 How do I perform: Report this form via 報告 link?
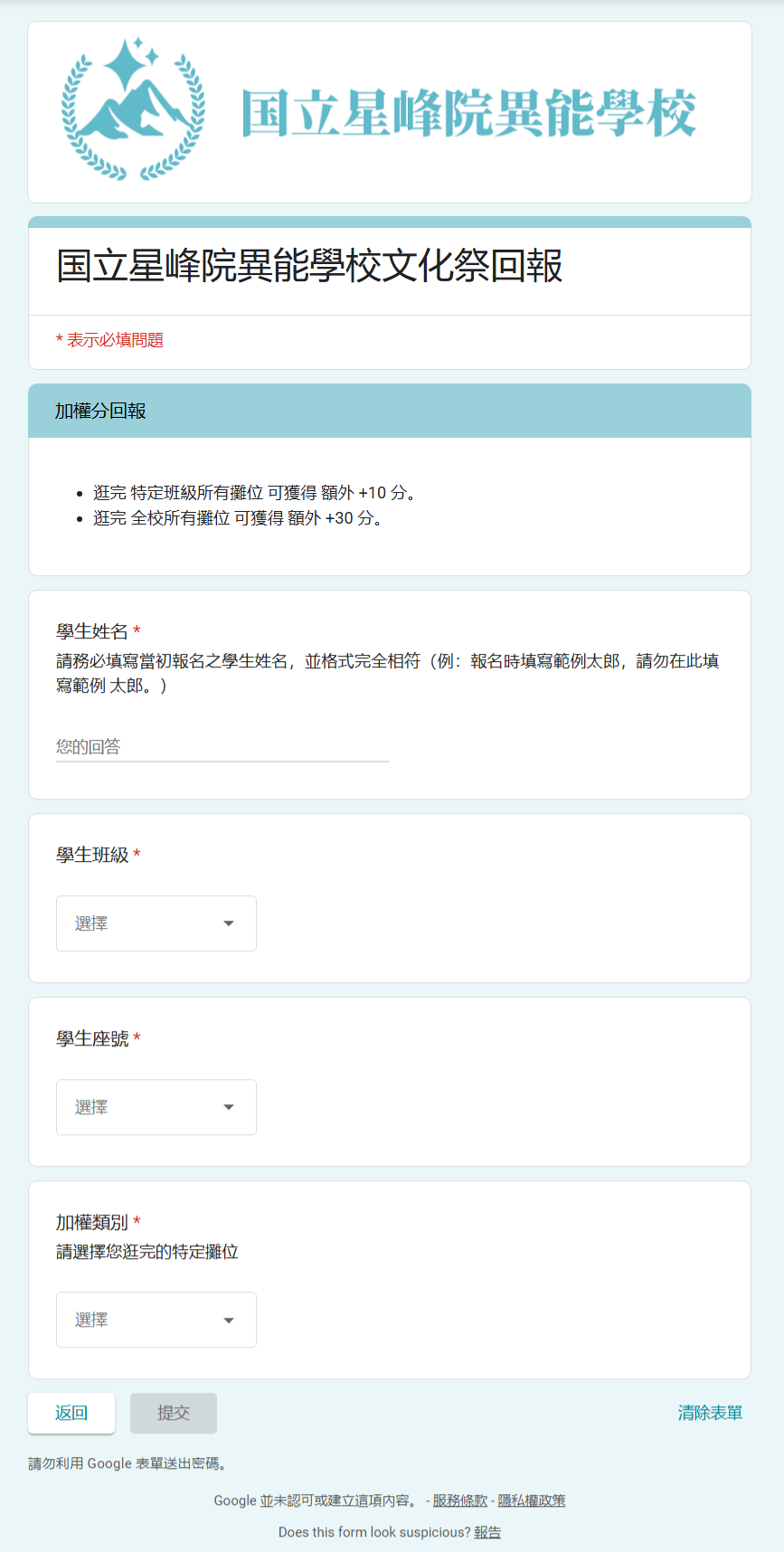[x=487, y=1532]
